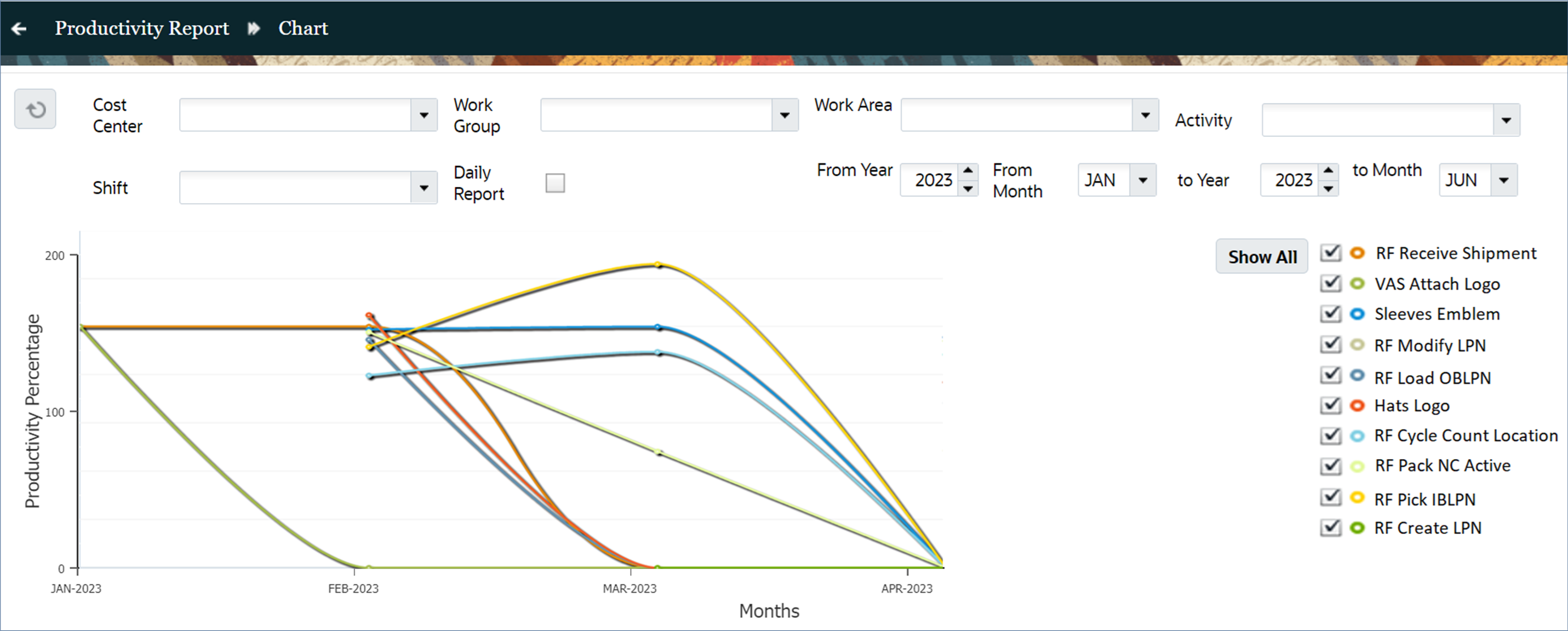
Task: Increase From Year with up arrow
Action: point(968,170)
